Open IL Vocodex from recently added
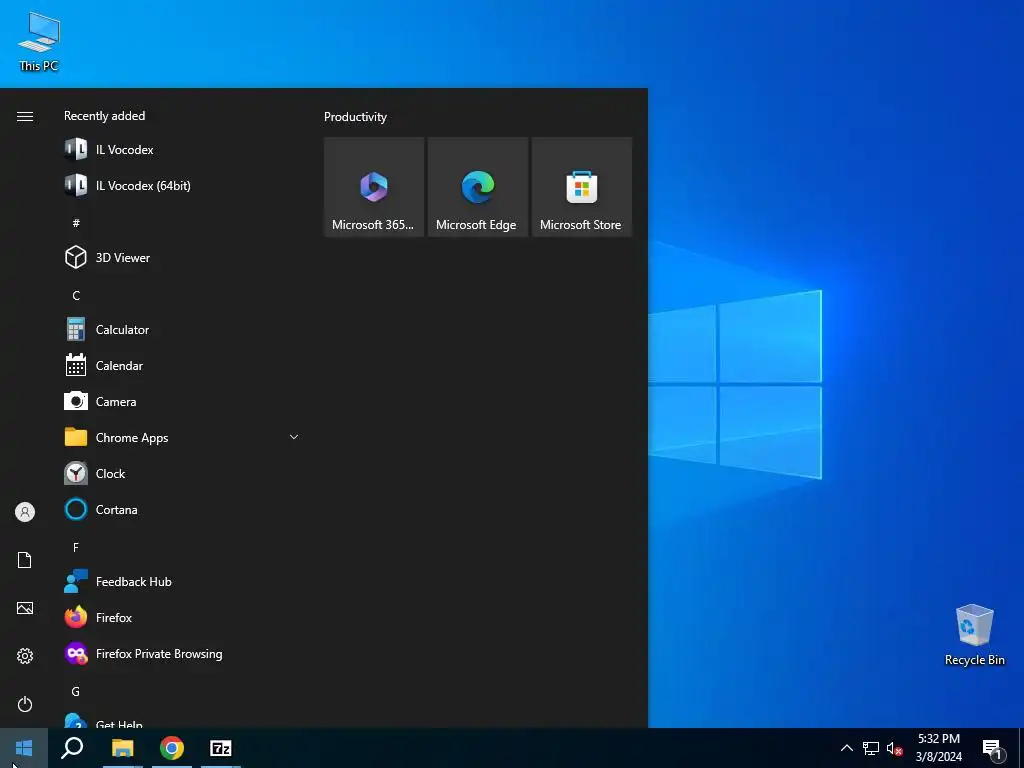The image size is (1024, 768). pyautogui.click(x=182, y=150)
